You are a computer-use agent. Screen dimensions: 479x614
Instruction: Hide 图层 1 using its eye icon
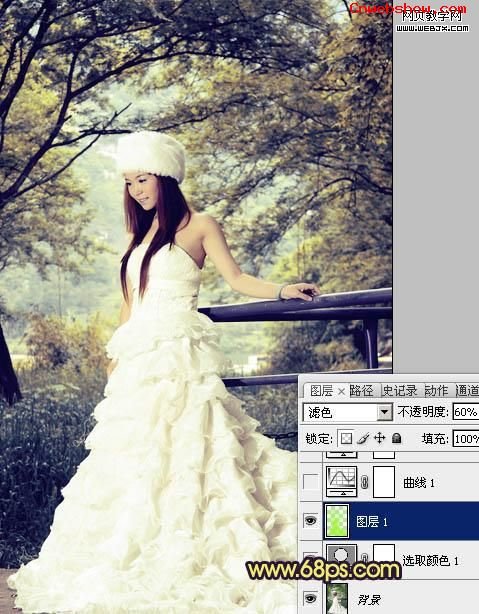pyautogui.click(x=311, y=521)
